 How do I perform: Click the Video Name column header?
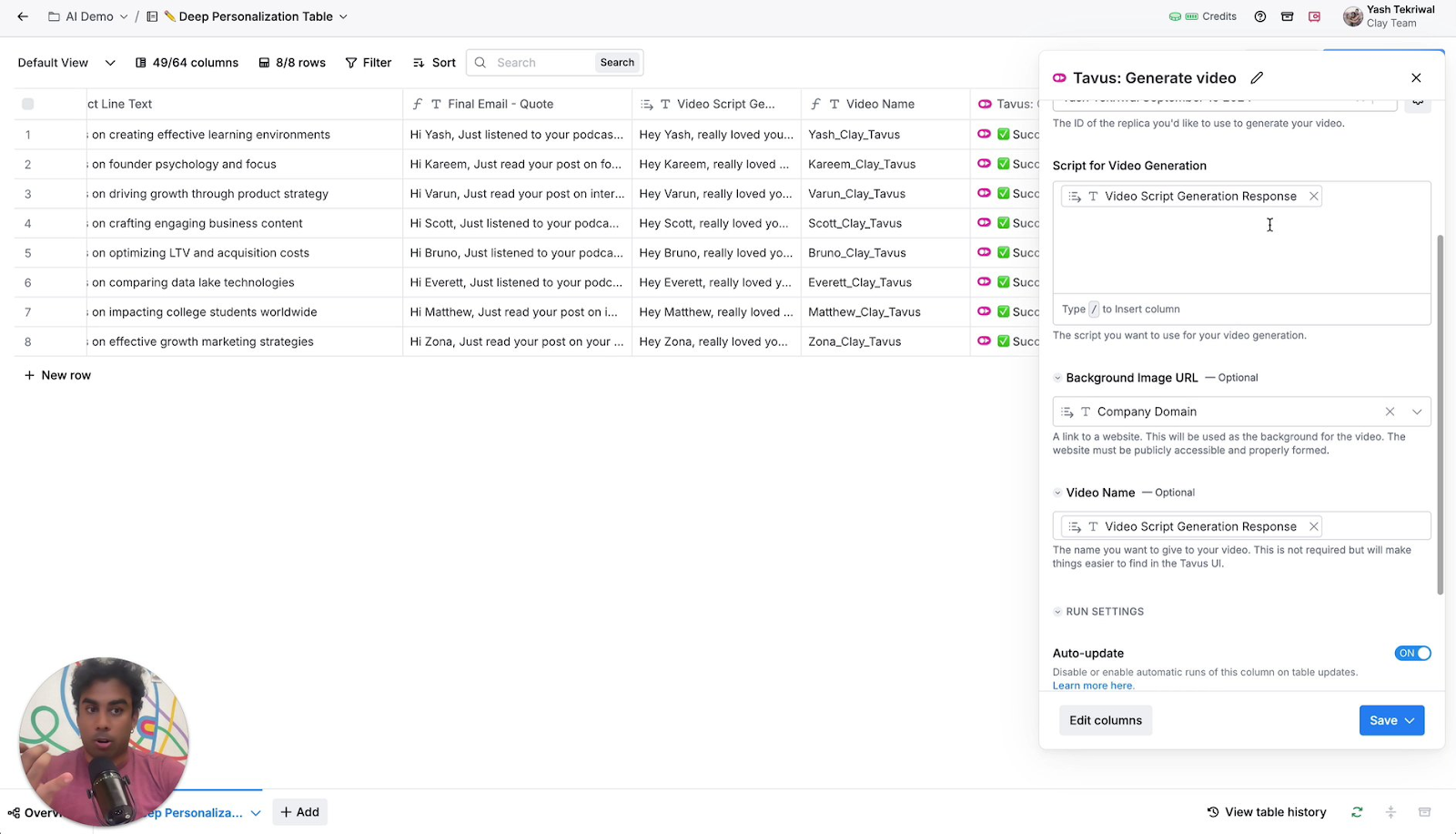(x=885, y=104)
